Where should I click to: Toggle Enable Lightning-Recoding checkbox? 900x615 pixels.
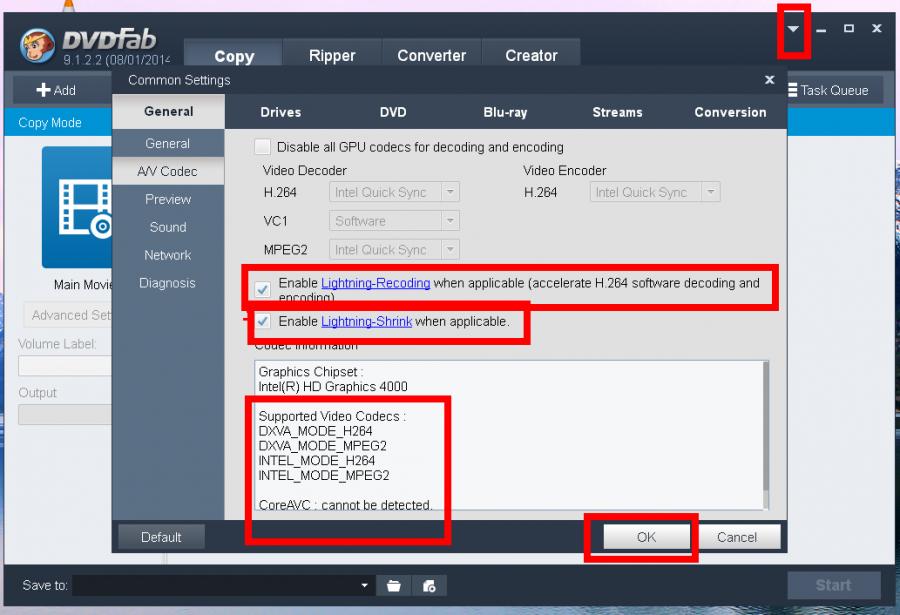pyautogui.click(x=262, y=289)
